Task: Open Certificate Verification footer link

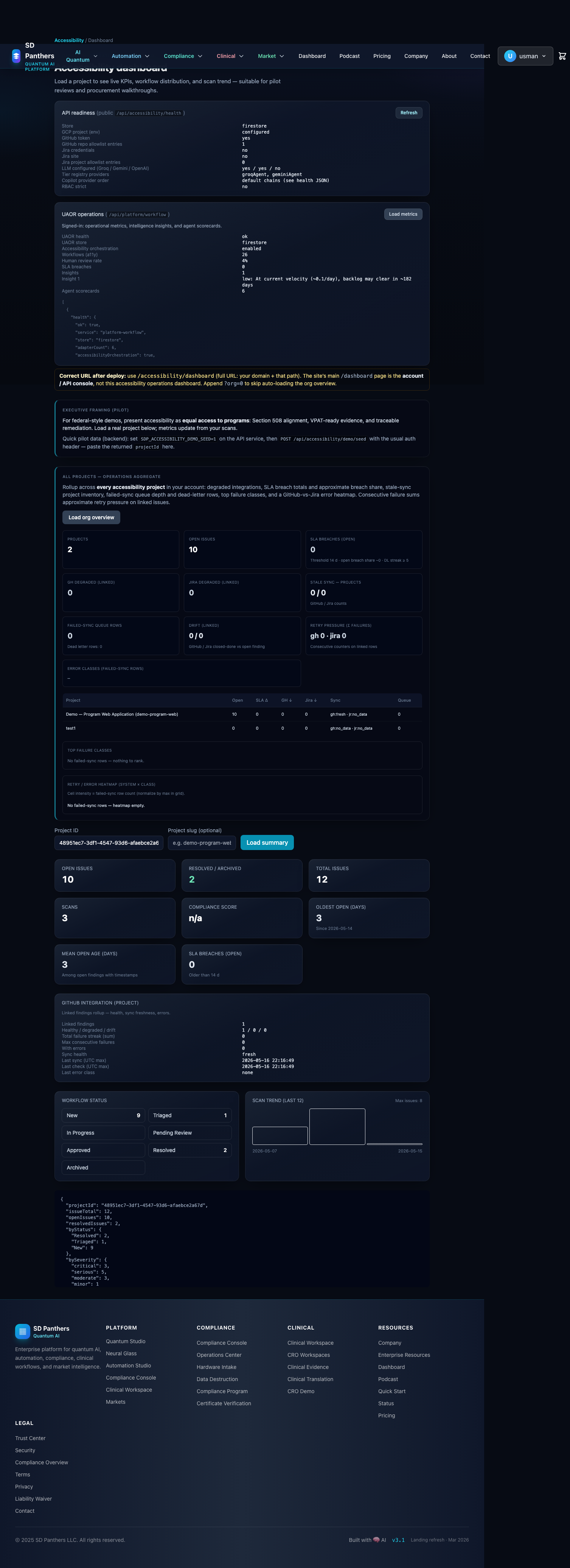Action: [x=224, y=1404]
